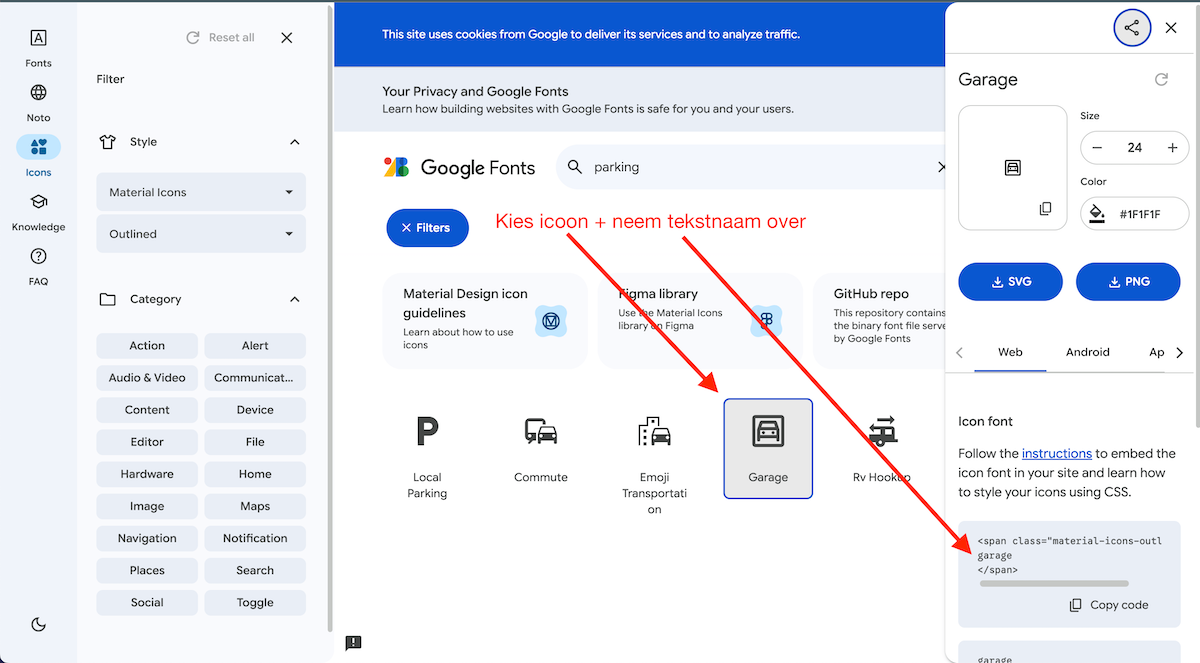The image size is (1200, 663).
Task: Toggle the Maps category filter
Action: tap(255, 506)
